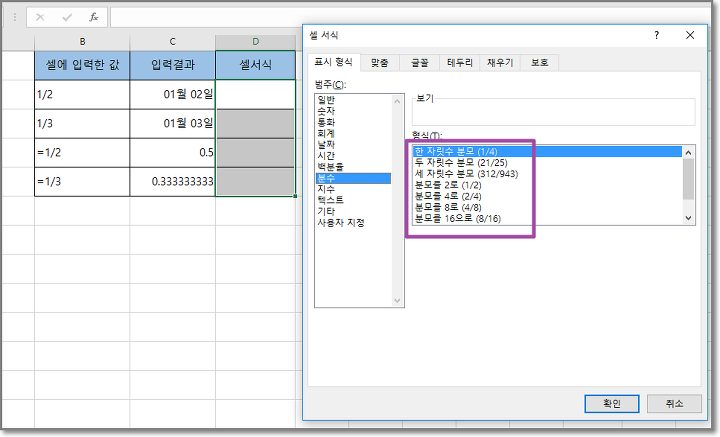Select cell showing 0.333333333
Image resolution: width=720 pixels, height=437 pixels.
(x=173, y=182)
